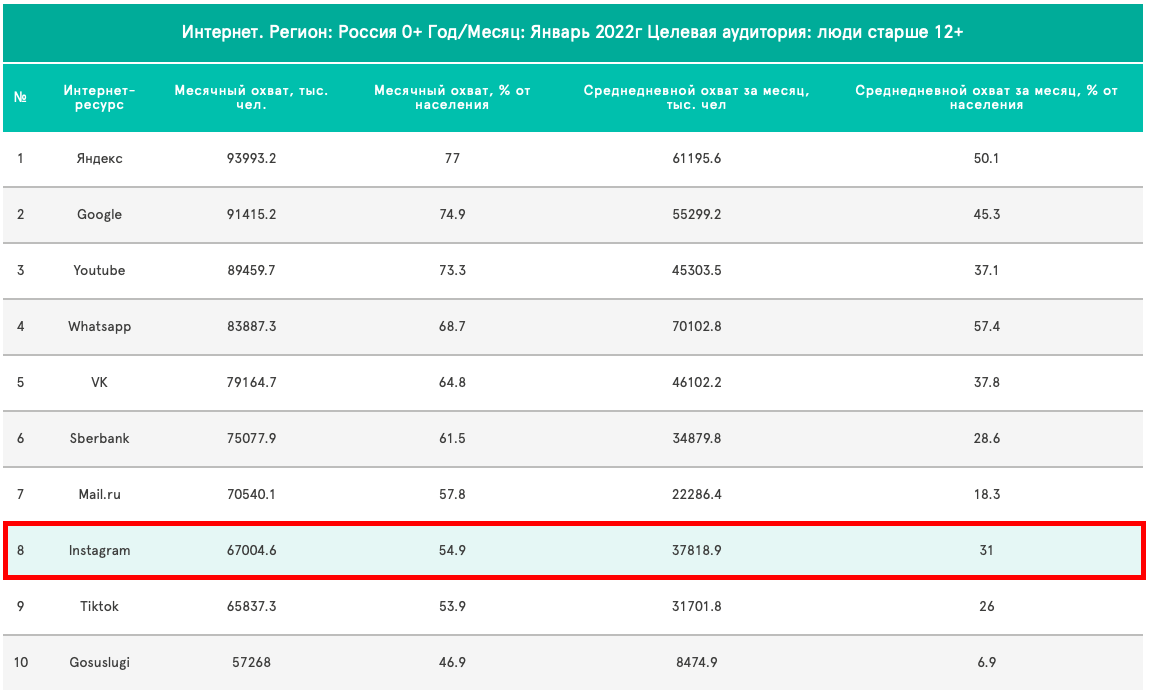
Task: Click Youtube daily percent 37.1
Action: (x=987, y=270)
